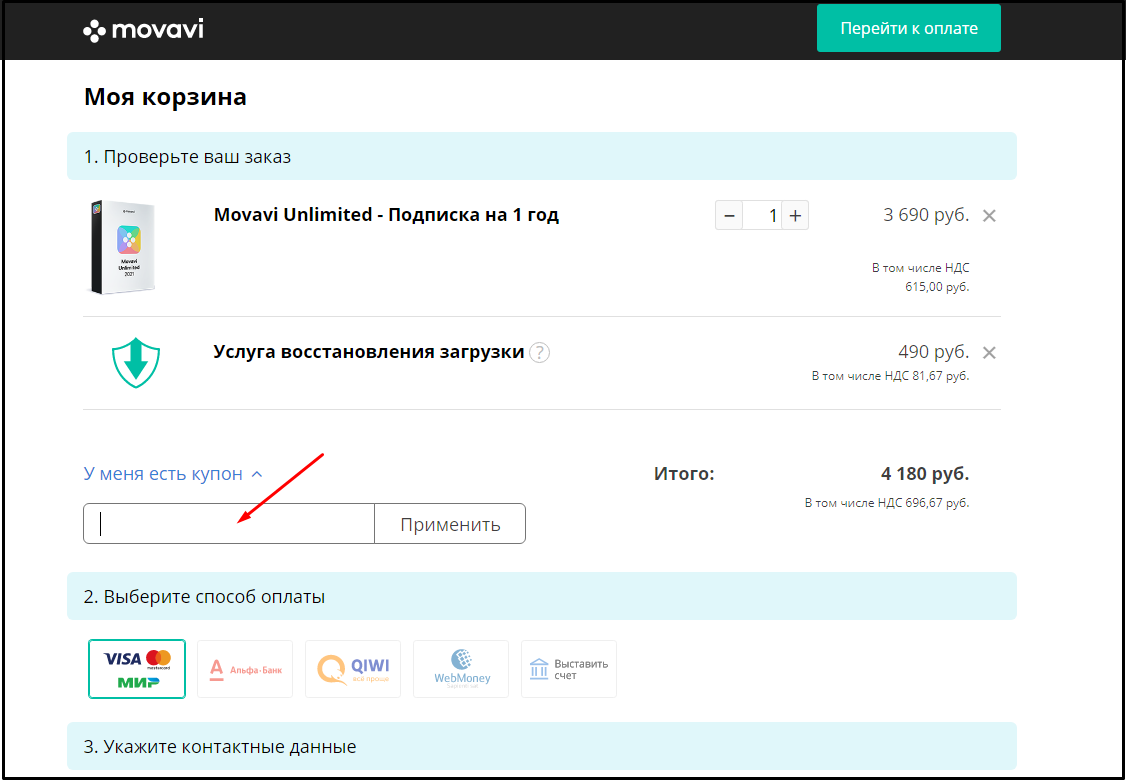
Task: Click the Итого: label
Action: click(x=684, y=474)
